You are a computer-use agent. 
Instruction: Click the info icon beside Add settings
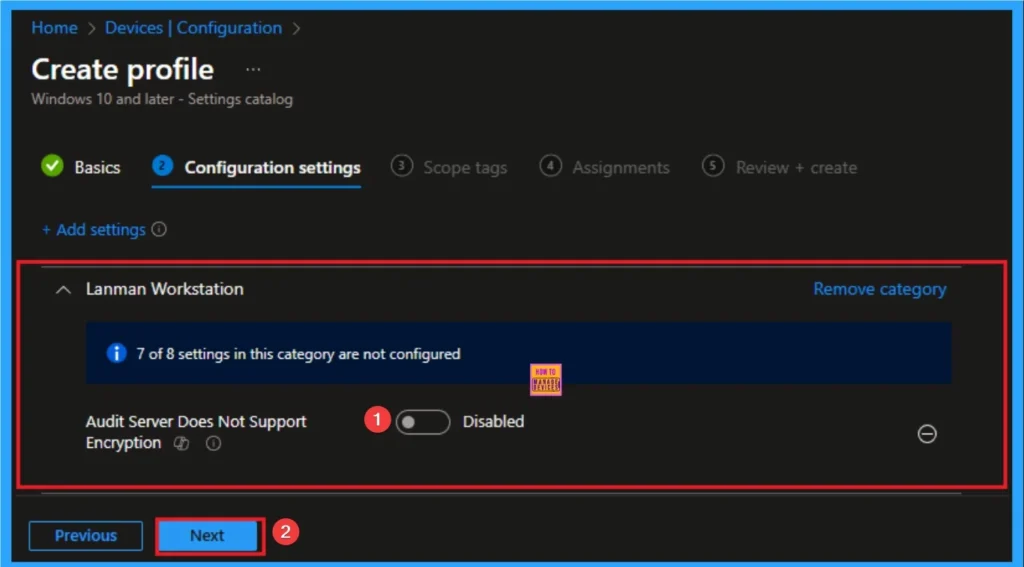coord(159,229)
